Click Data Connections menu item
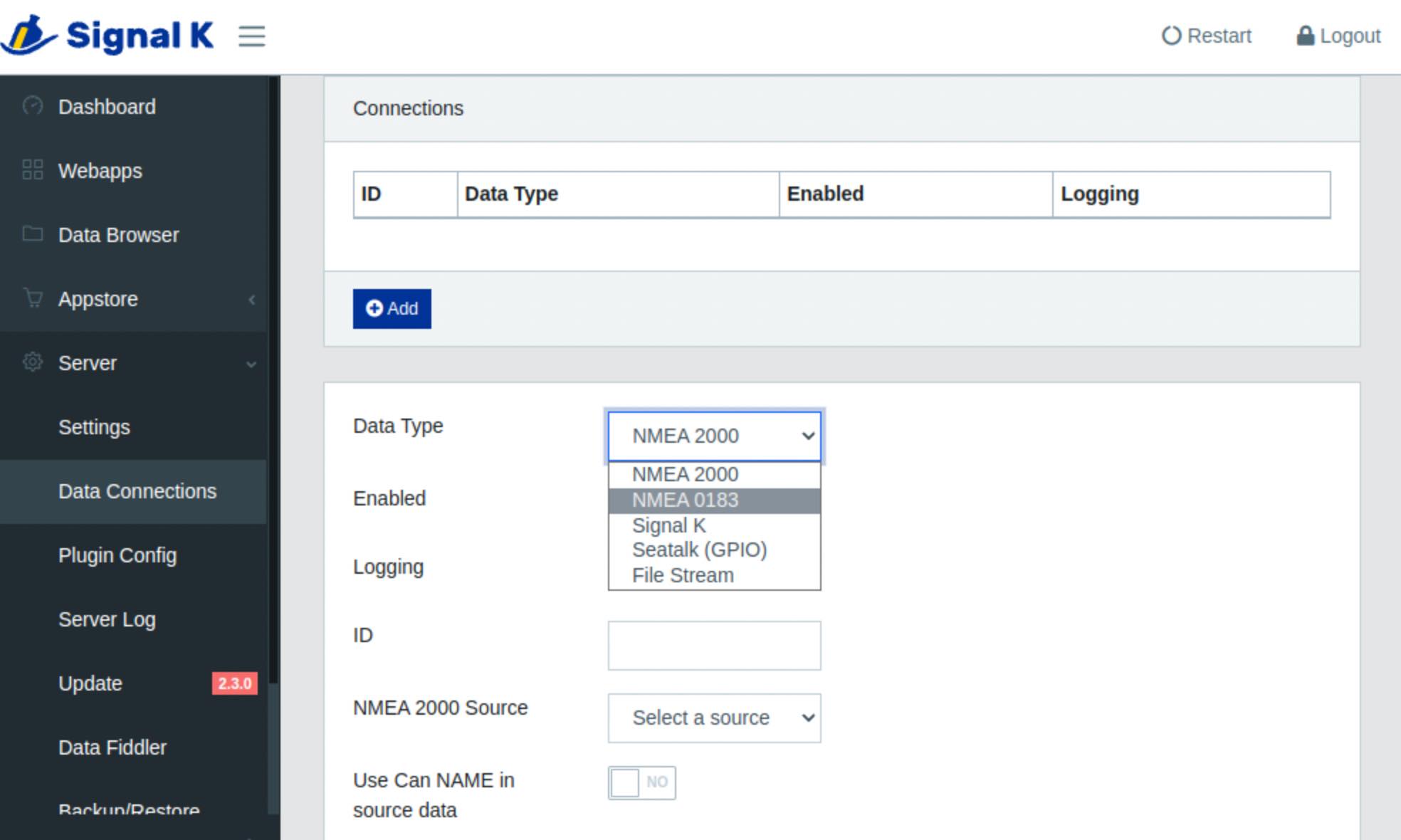This screenshot has width=1401, height=840. click(x=138, y=491)
